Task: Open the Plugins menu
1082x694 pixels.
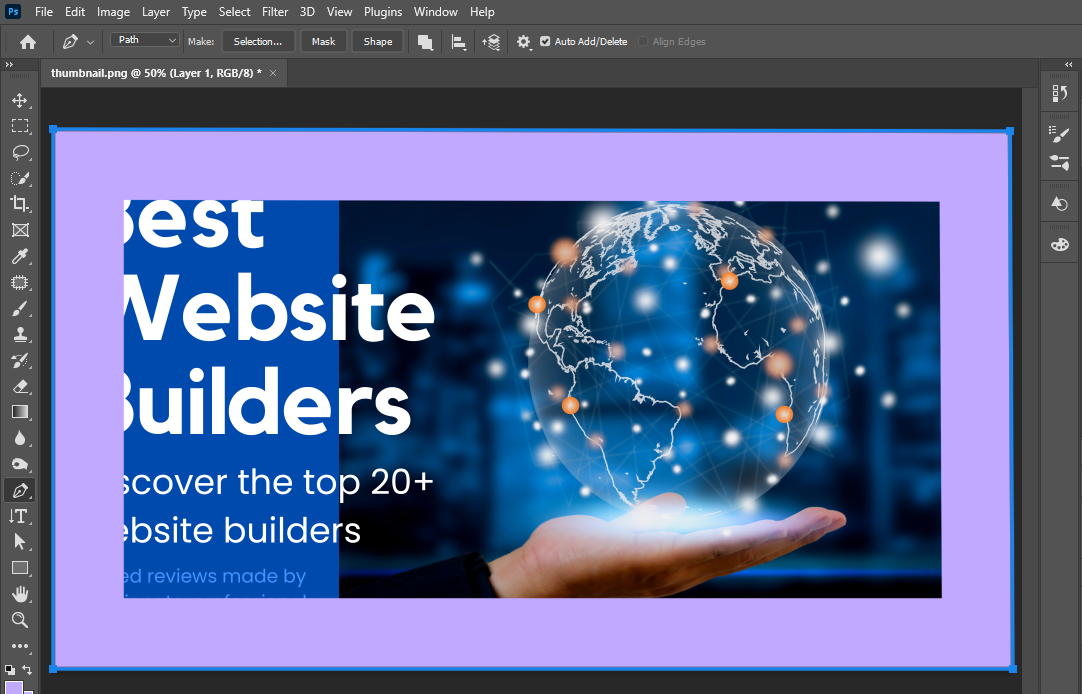Action: [x=383, y=12]
